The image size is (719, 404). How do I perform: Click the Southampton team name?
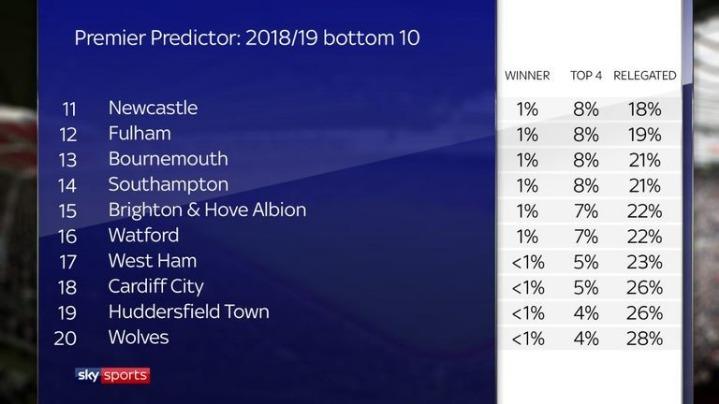click(x=168, y=185)
